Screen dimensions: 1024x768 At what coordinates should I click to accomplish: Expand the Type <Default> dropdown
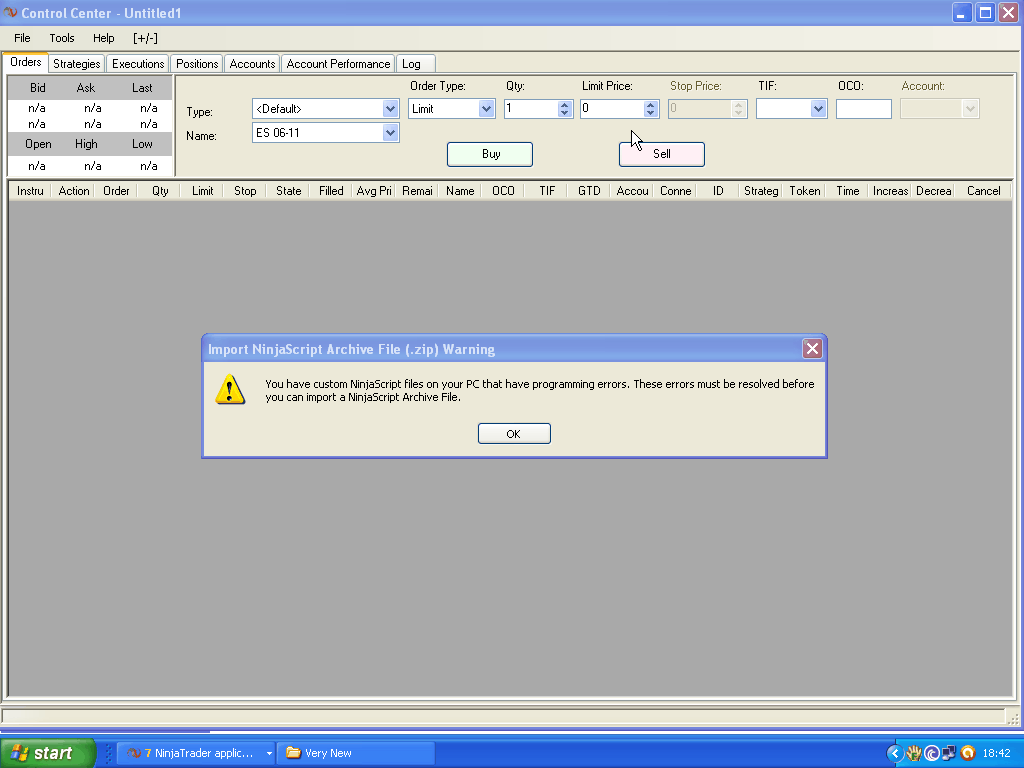(390, 108)
